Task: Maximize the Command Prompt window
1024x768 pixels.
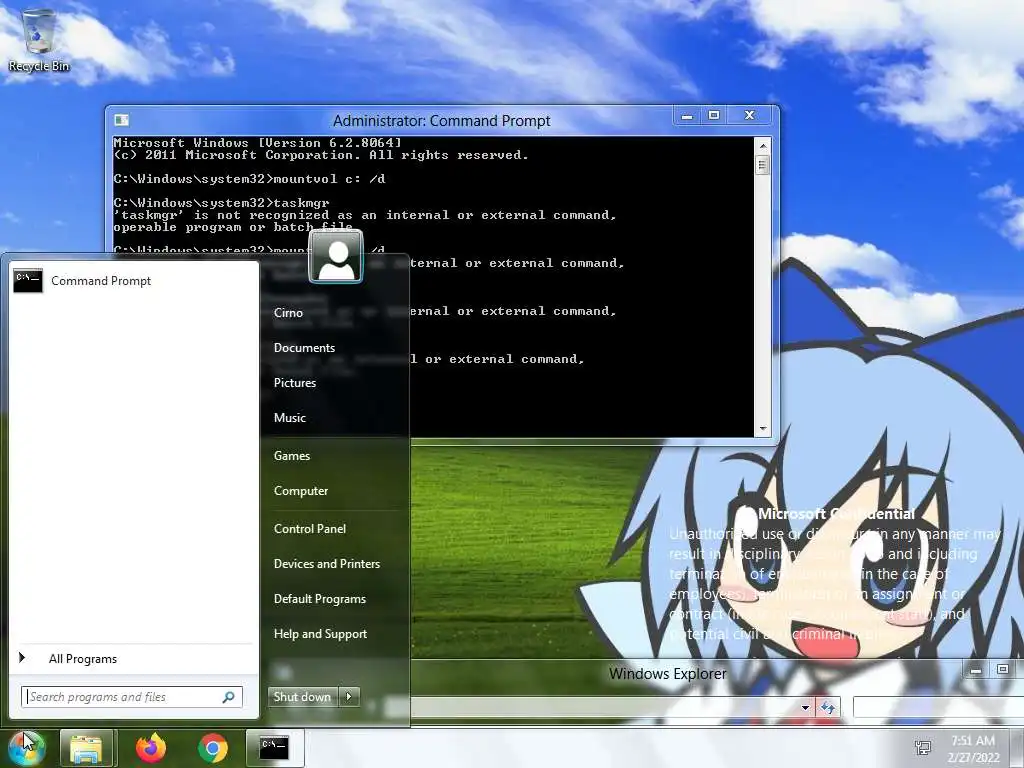Action: click(714, 116)
